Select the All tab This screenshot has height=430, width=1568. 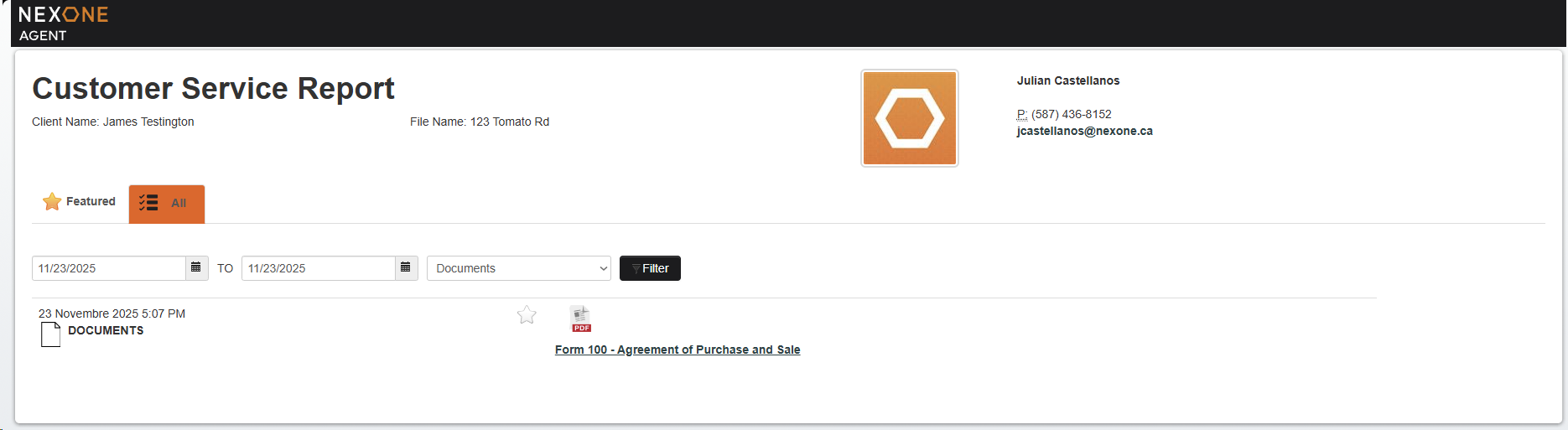pos(166,204)
